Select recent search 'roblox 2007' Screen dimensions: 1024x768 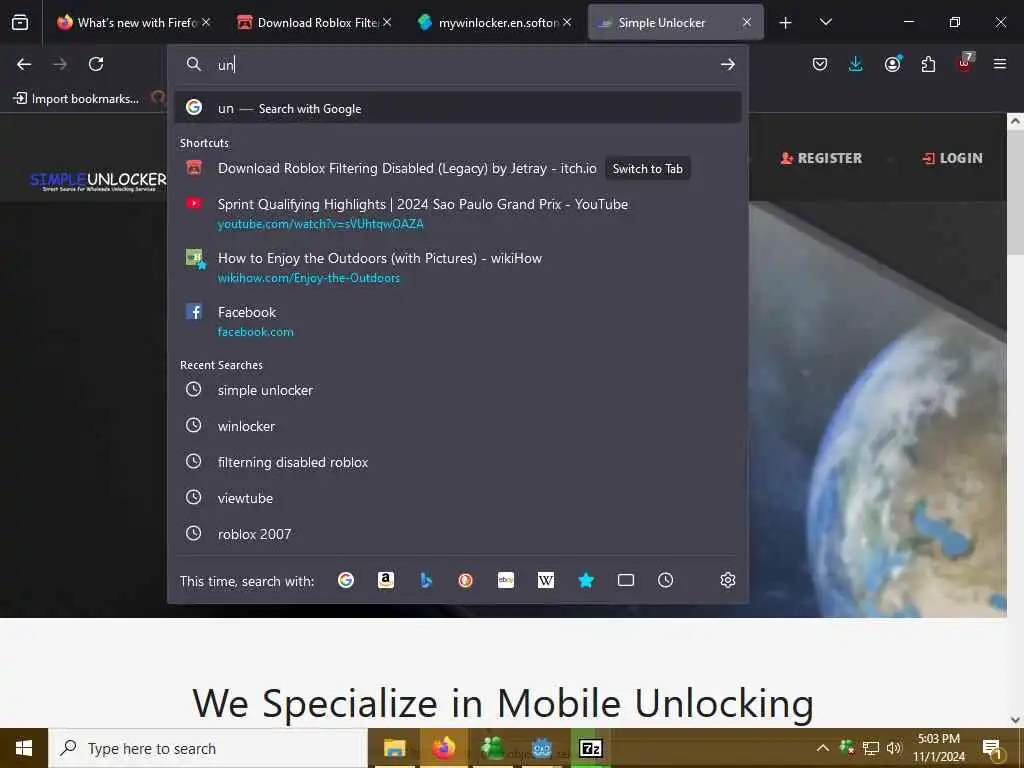[458, 534]
